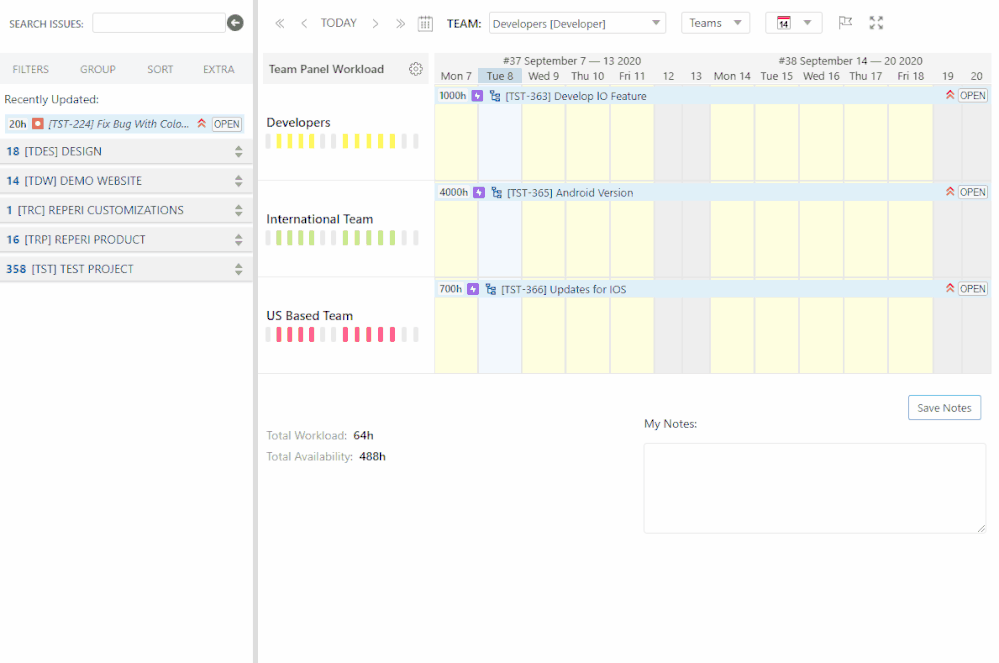Viewport: 999px width, 663px height.
Task: Click OPEN status on TST-224
Action: click(x=227, y=124)
